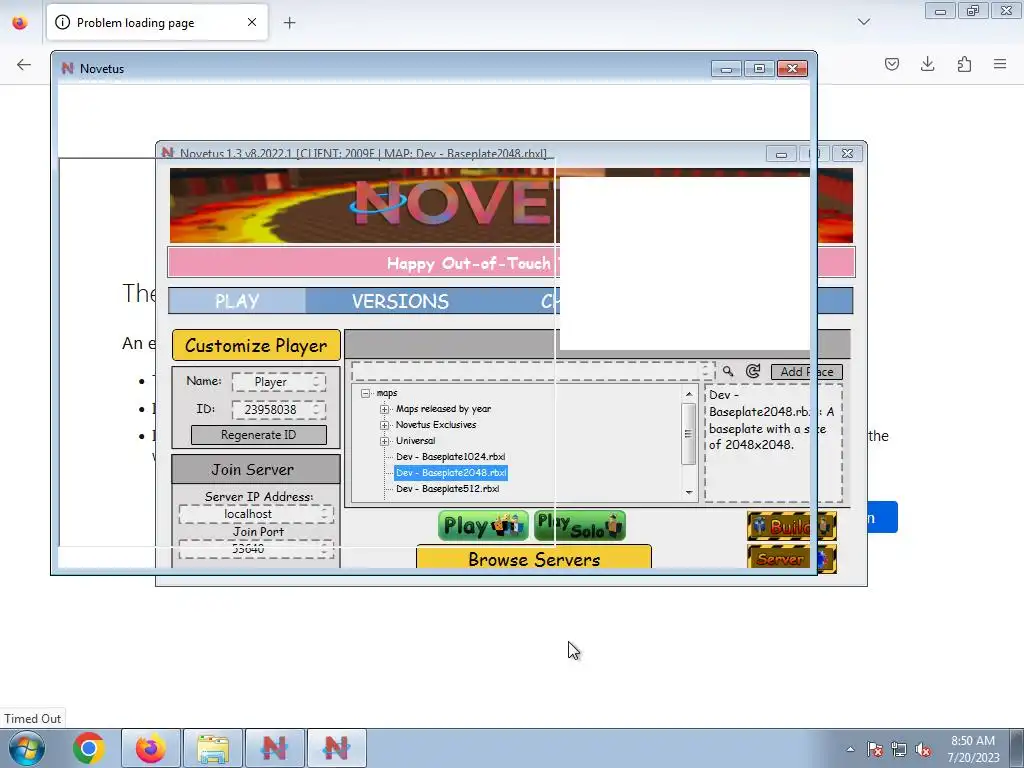Open Firefox application hamburger menu
The image size is (1024, 768).
click(x=1000, y=64)
